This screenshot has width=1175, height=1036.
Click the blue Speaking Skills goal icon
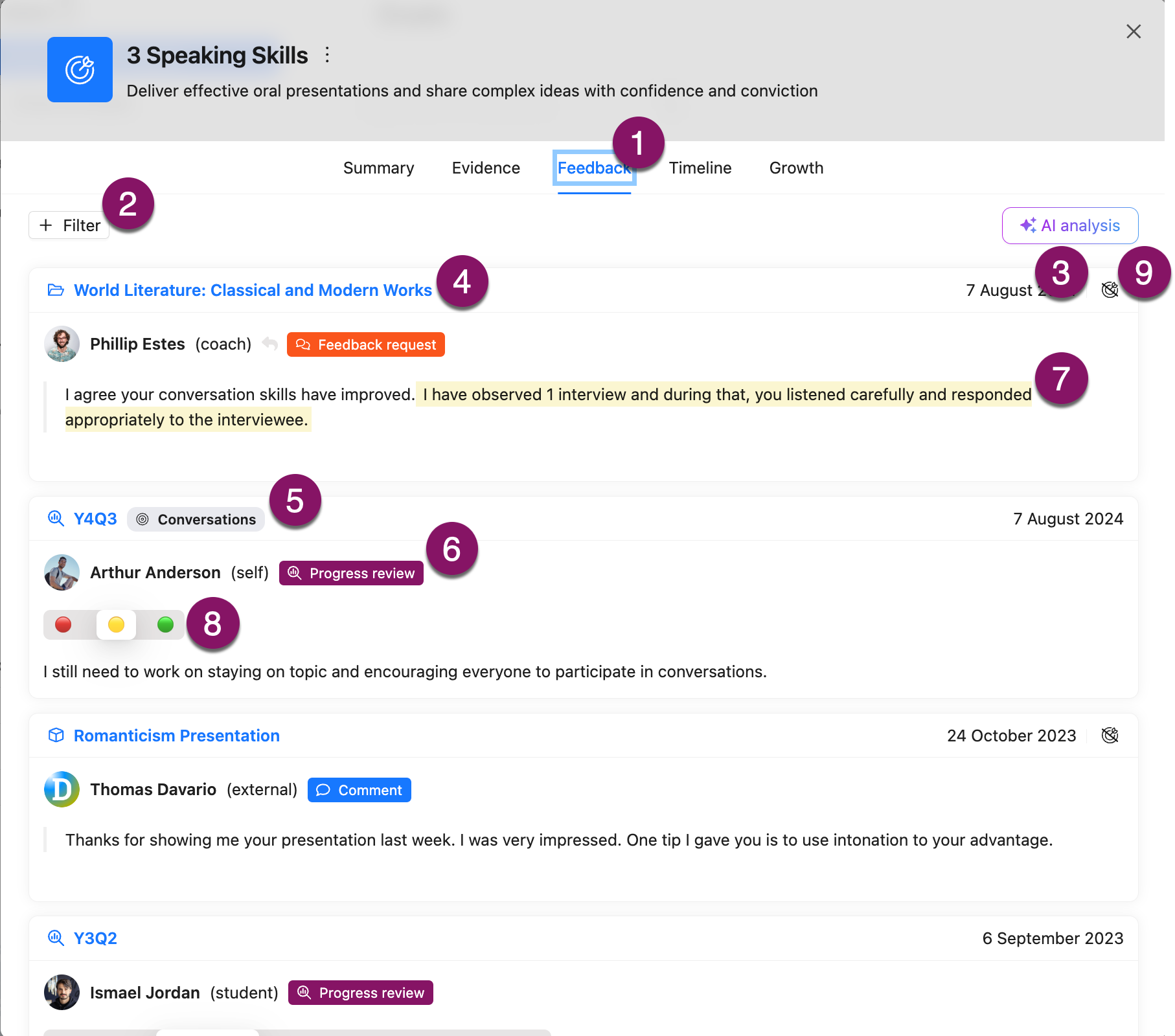coord(80,69)
